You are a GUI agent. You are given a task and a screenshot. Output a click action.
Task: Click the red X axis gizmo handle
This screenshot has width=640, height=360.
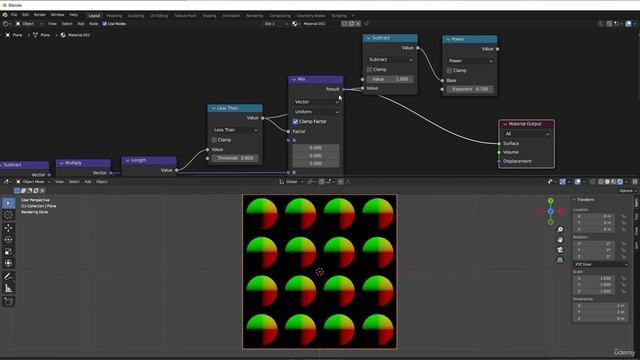561,211
